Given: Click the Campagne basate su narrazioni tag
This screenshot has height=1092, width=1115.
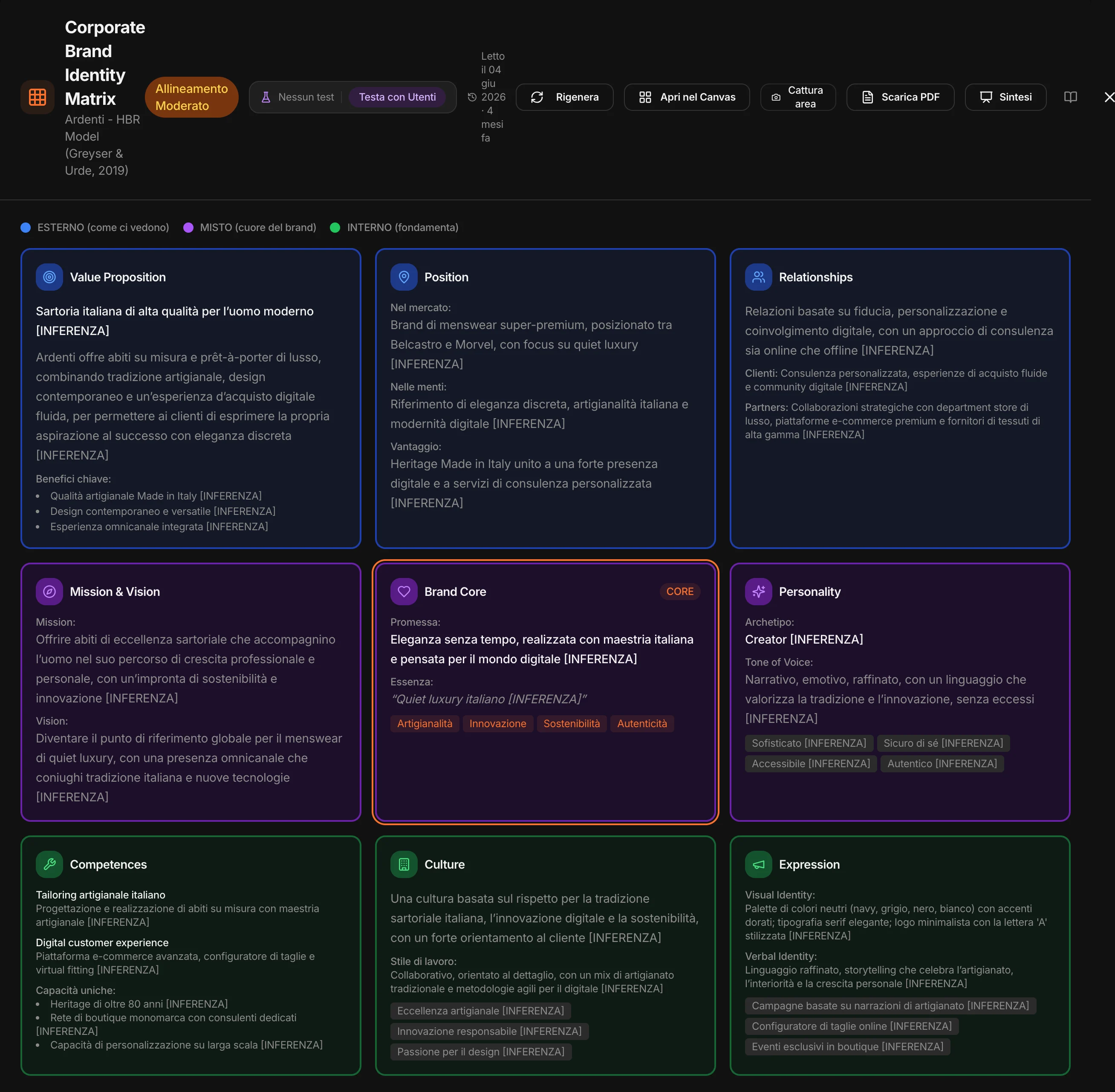Looking at the screenshot, I should [890, 1005].
